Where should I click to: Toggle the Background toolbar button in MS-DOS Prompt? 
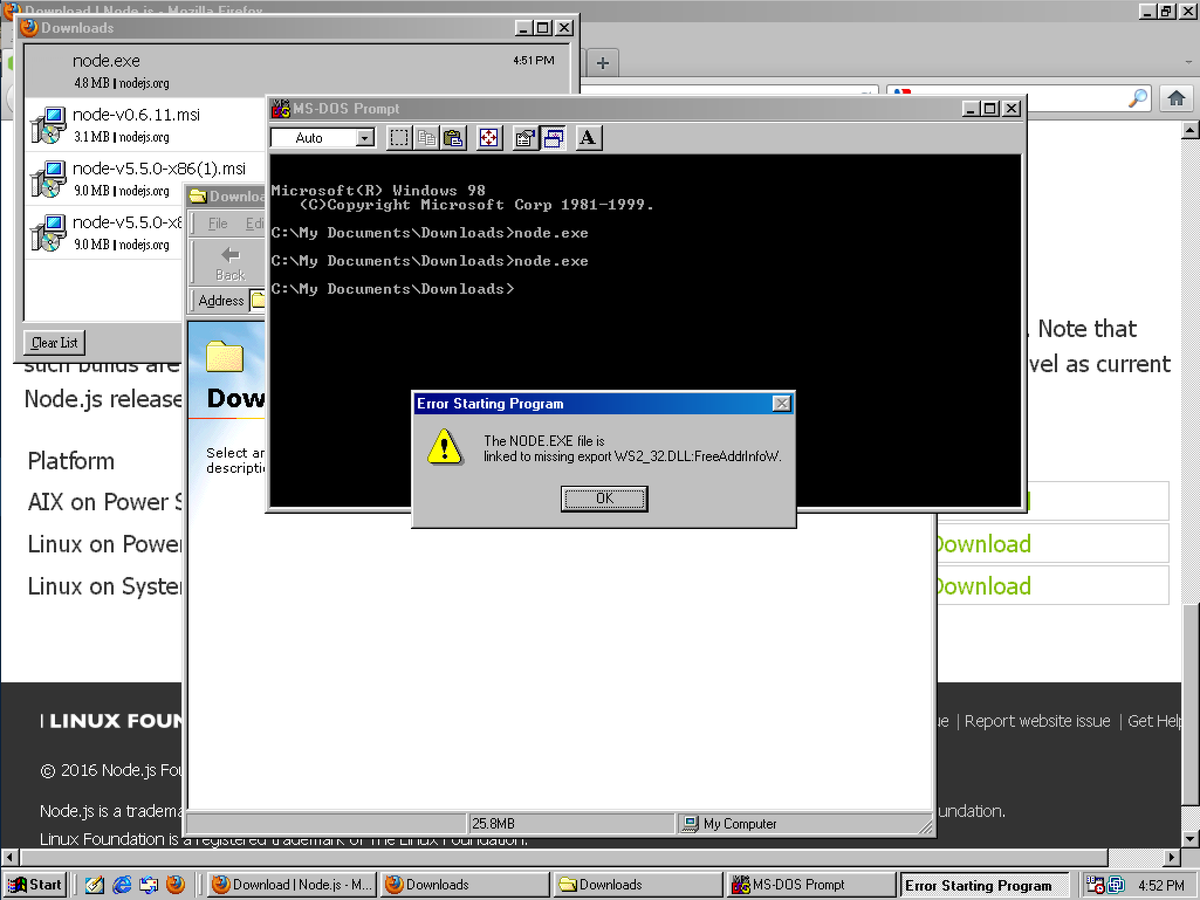point(553,138)
